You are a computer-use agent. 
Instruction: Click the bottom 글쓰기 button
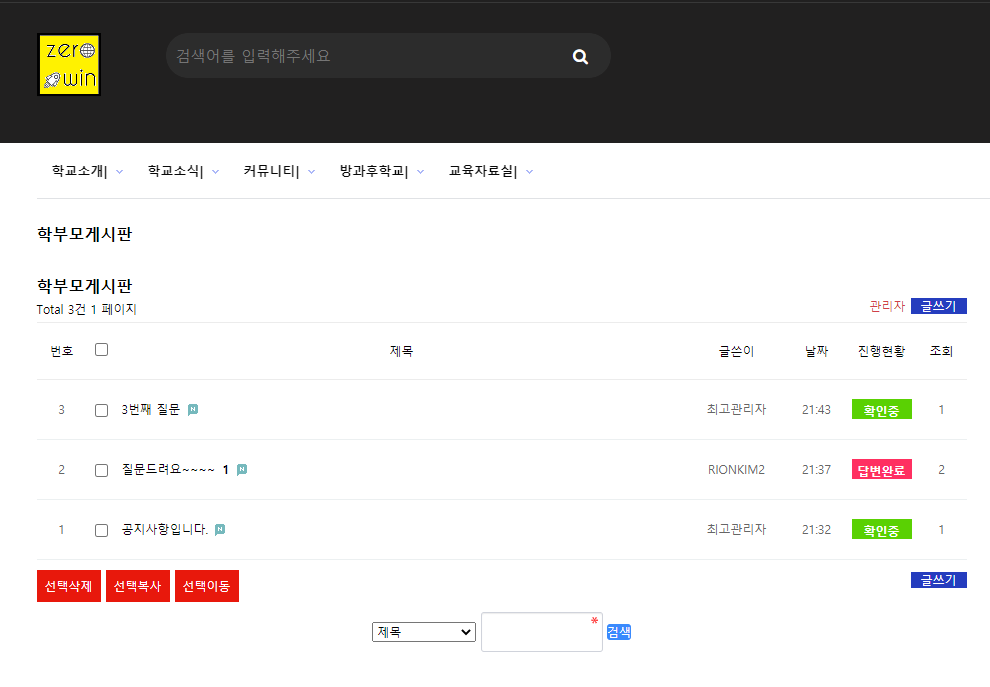coord(939,580)
